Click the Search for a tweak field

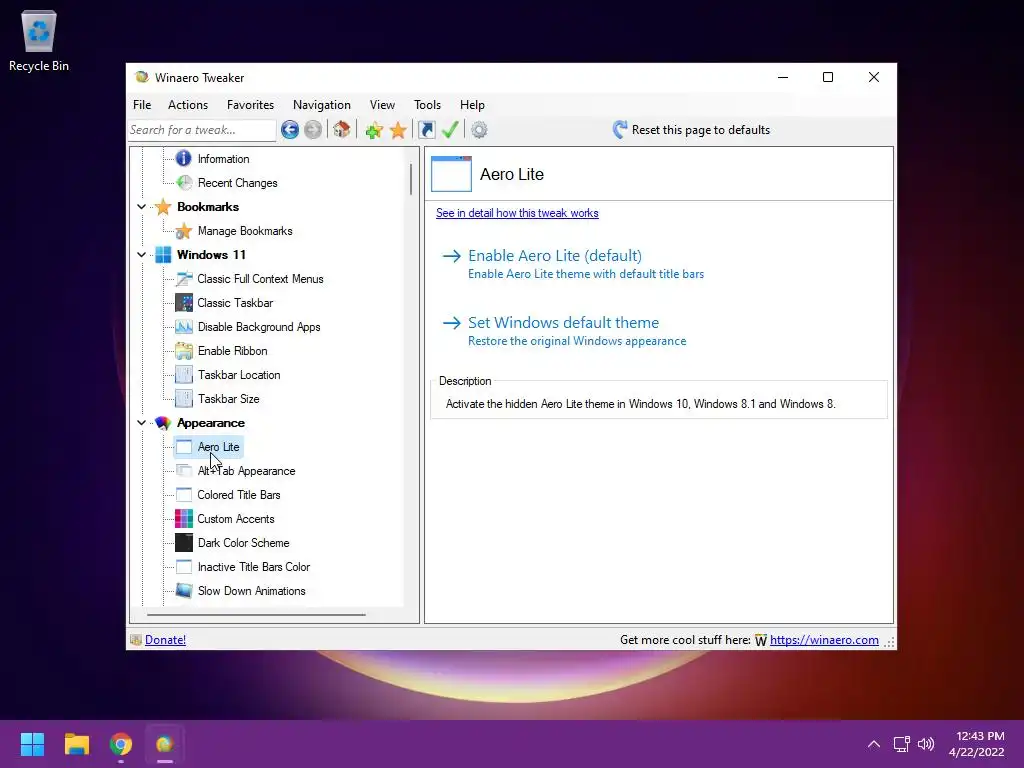pyautogui.click(x=202, y=130)
